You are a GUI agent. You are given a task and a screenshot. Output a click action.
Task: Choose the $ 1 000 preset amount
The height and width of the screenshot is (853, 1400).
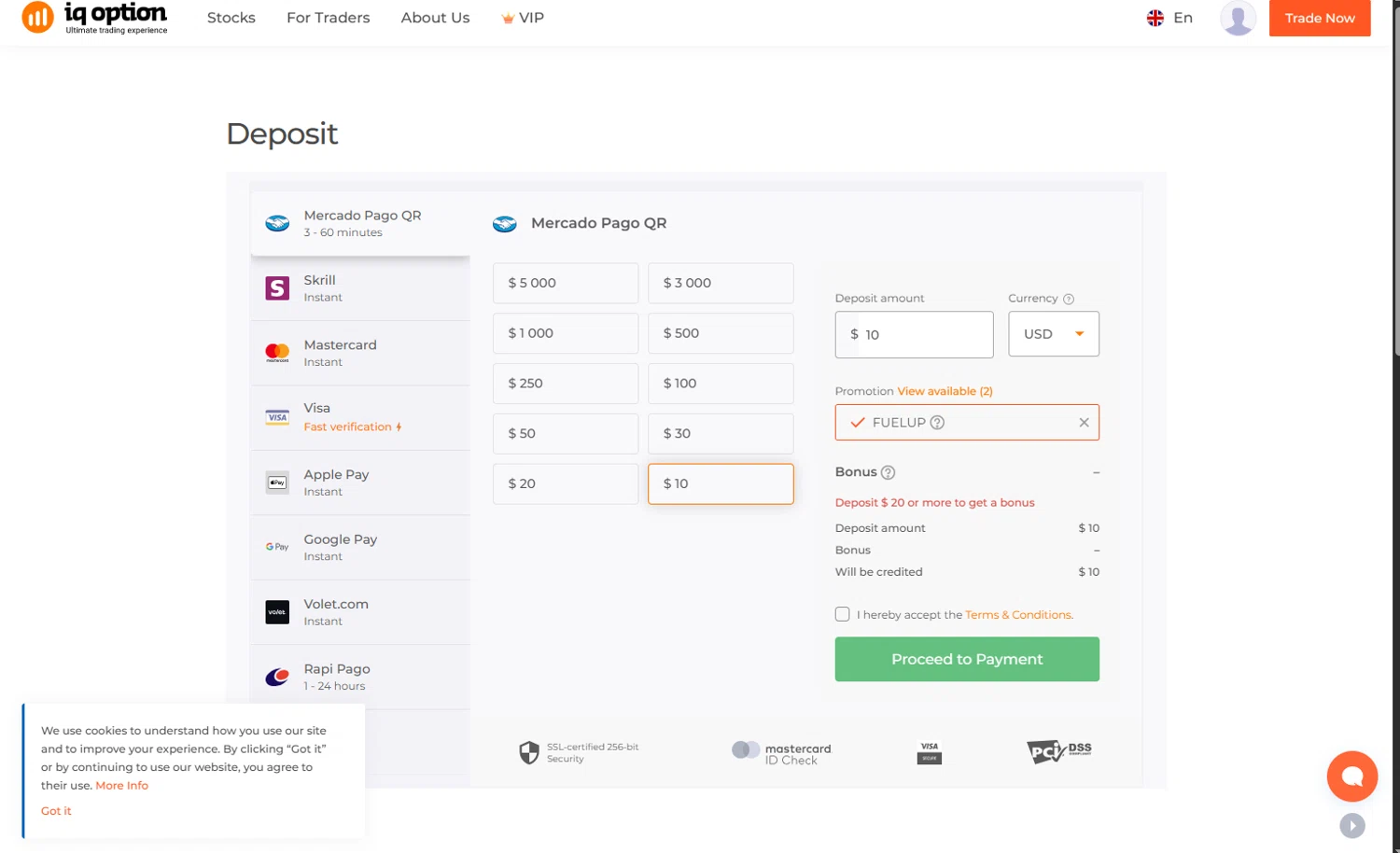click(566, 333)
